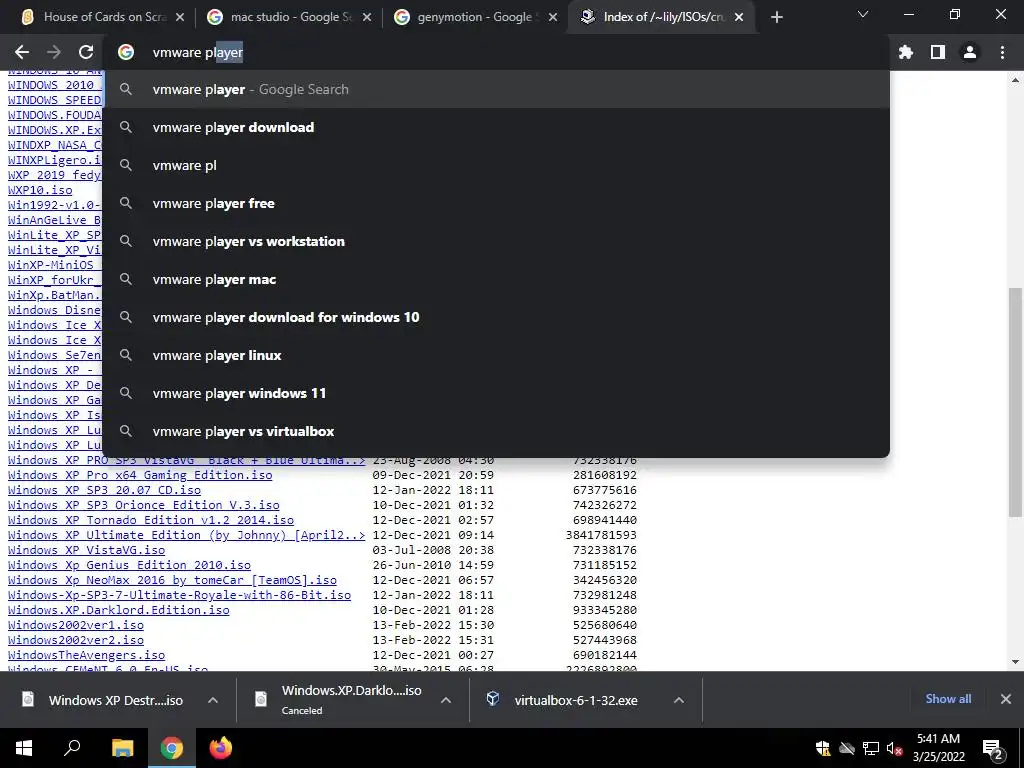This screenshot has width=1024, height=768.
Task: Open Windows2002ver1.iso link
Action: pos(76,625)
